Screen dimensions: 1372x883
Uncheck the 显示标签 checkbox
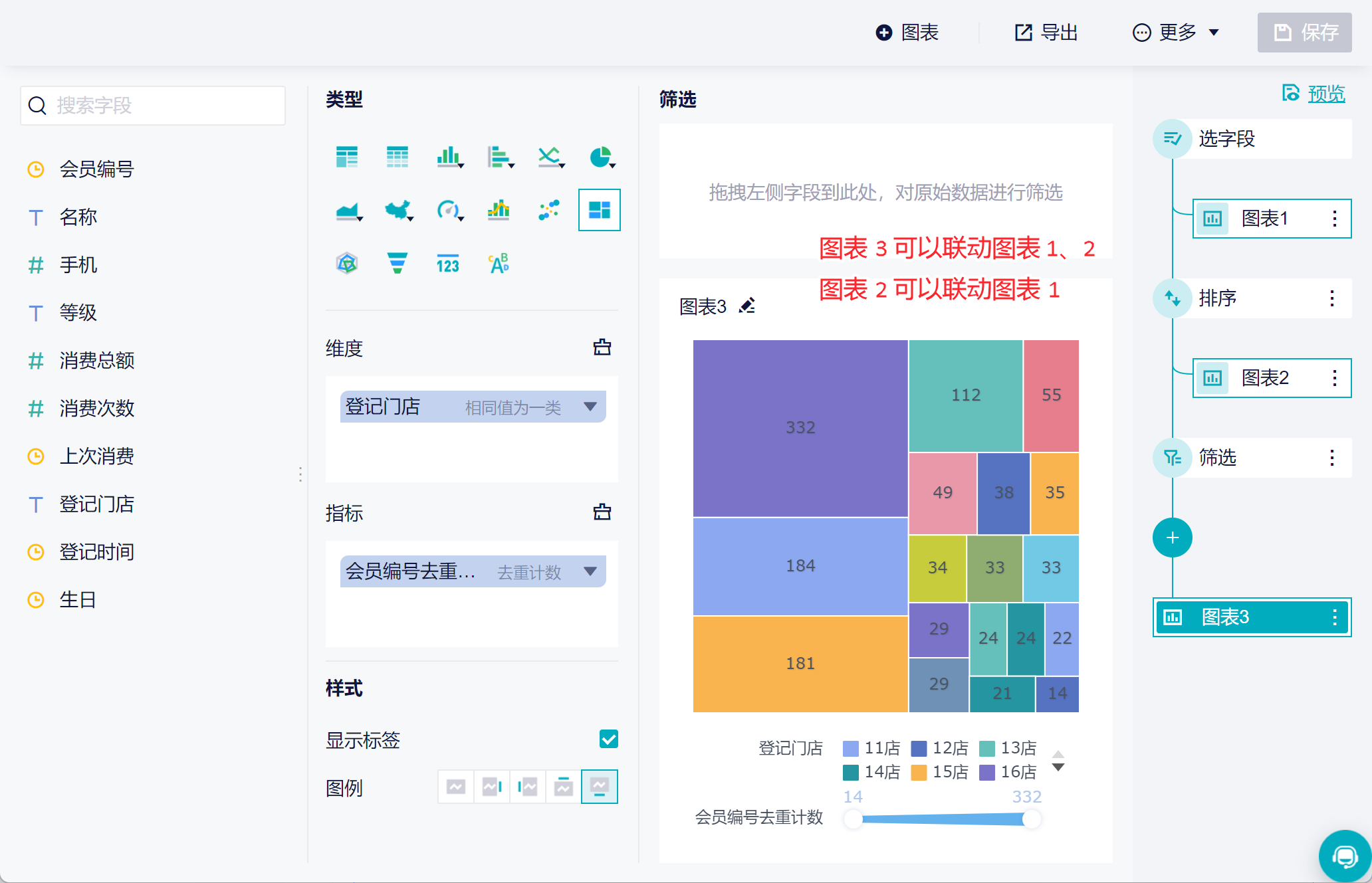(608, 739)
